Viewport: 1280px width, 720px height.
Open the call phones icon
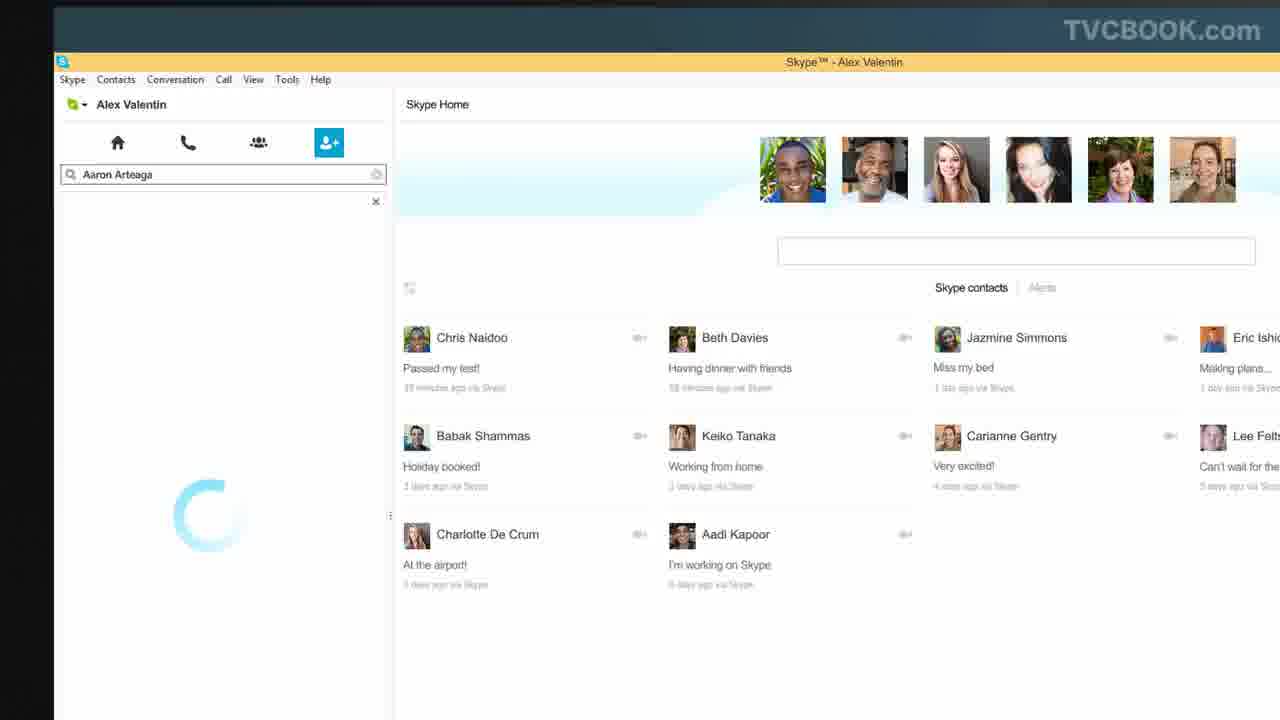click(x=188, y=142)
